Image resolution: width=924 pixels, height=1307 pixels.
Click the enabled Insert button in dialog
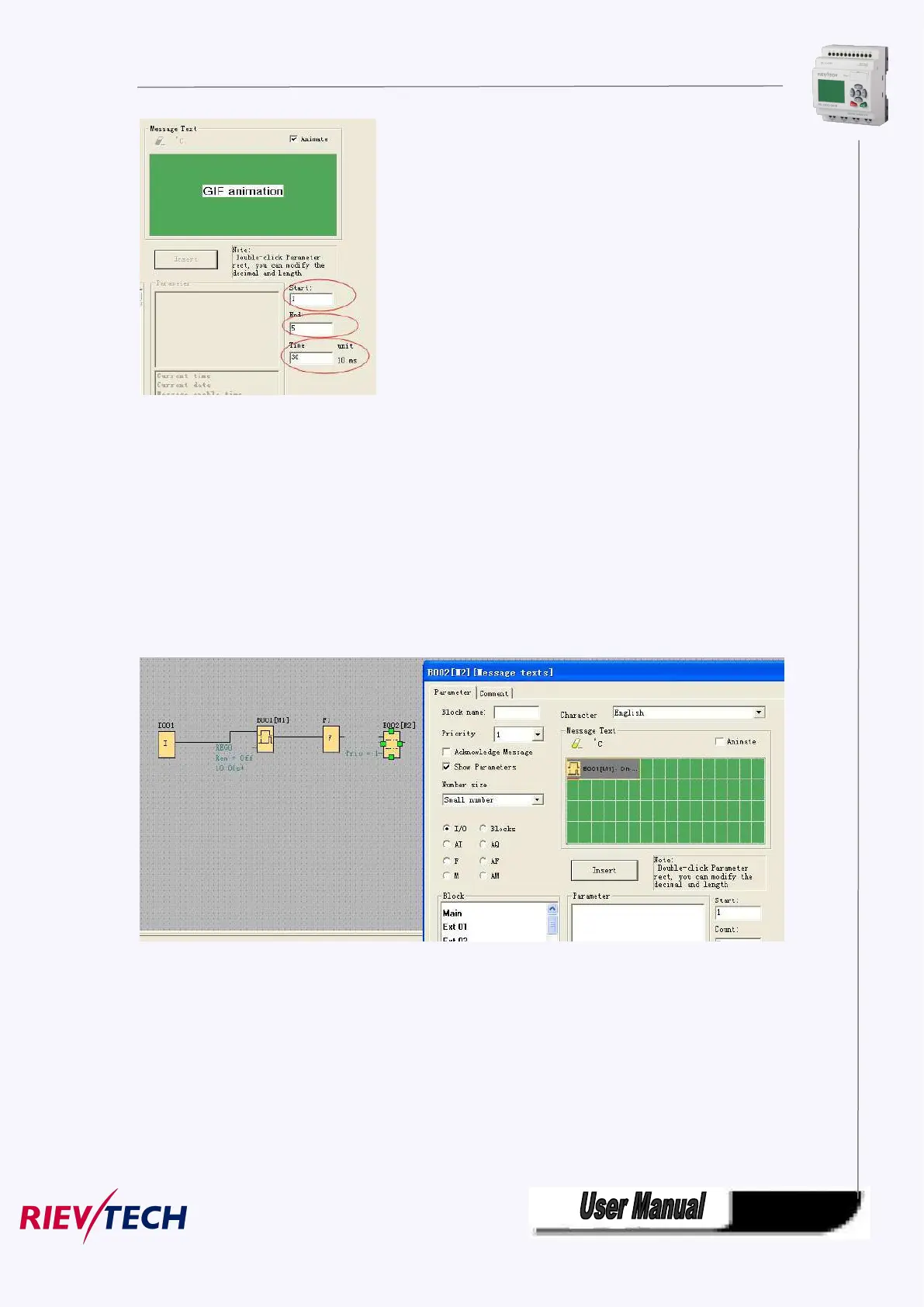(604, 870)
